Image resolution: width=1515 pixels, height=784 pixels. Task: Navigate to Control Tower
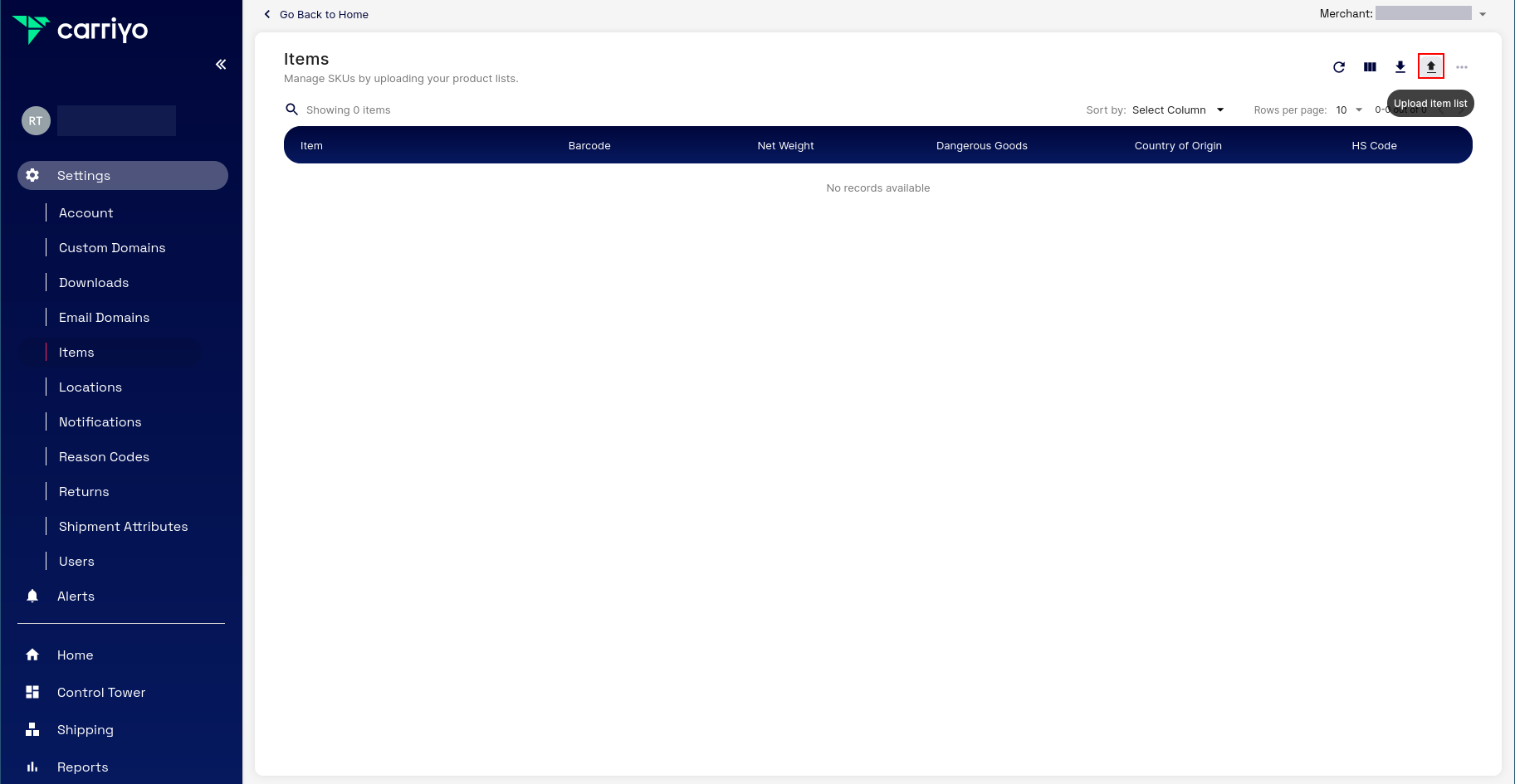101,693
